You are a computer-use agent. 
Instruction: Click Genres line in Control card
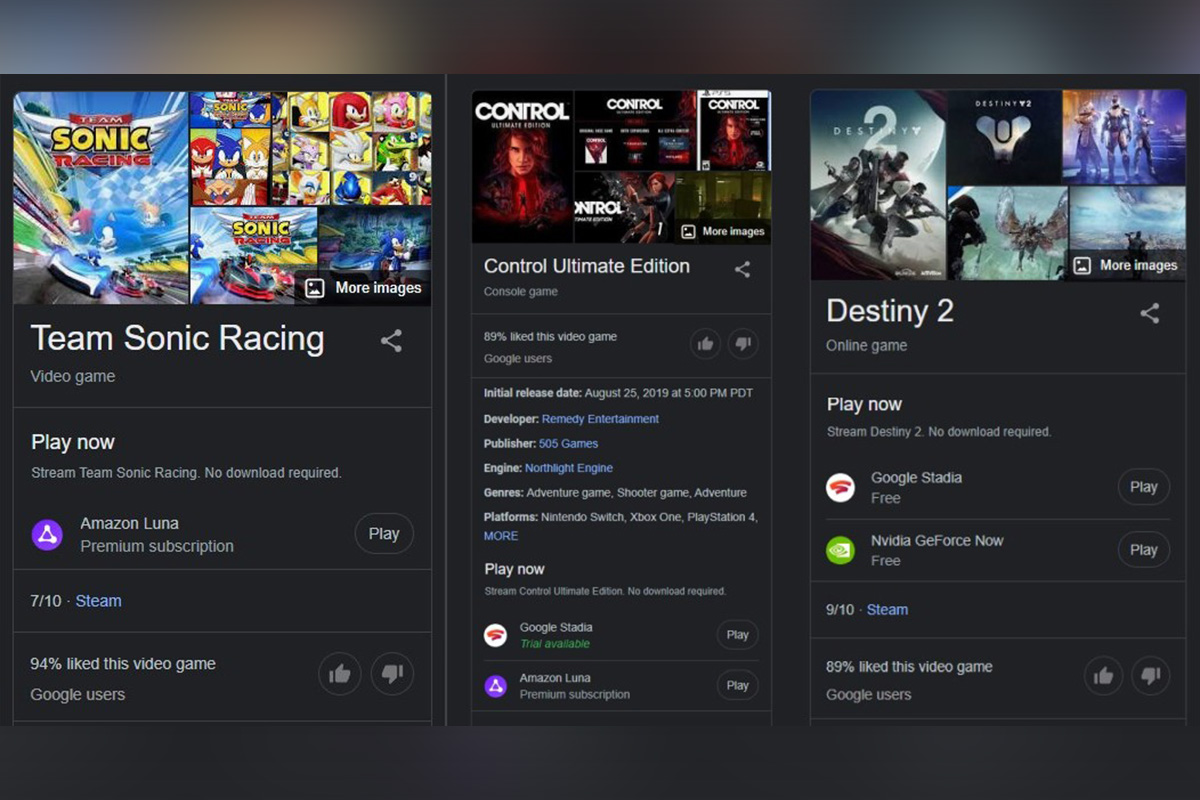pyautogui.click(x=615, y=492)
